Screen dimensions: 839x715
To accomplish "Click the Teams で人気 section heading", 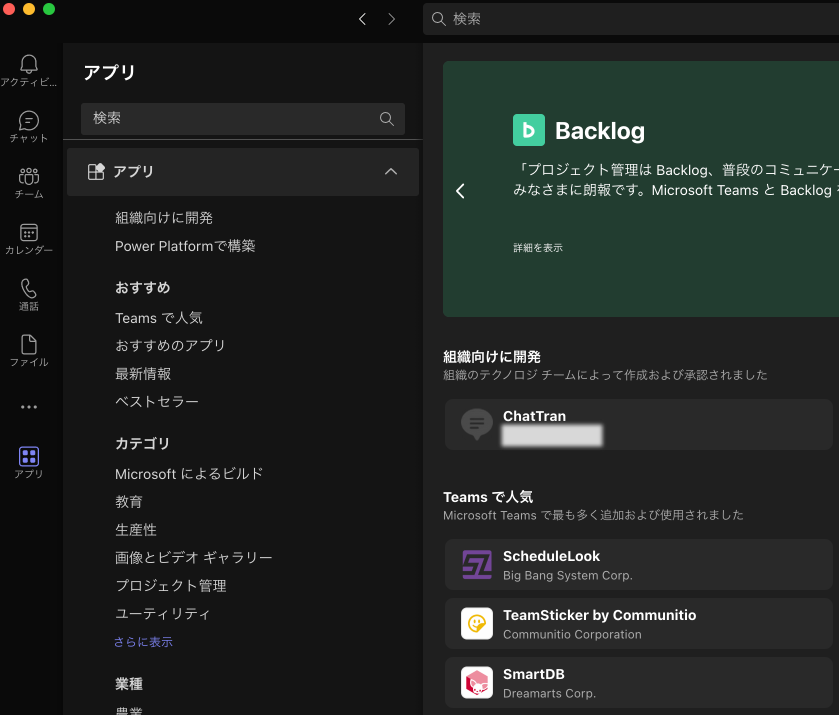I will (x=488, y=497).
